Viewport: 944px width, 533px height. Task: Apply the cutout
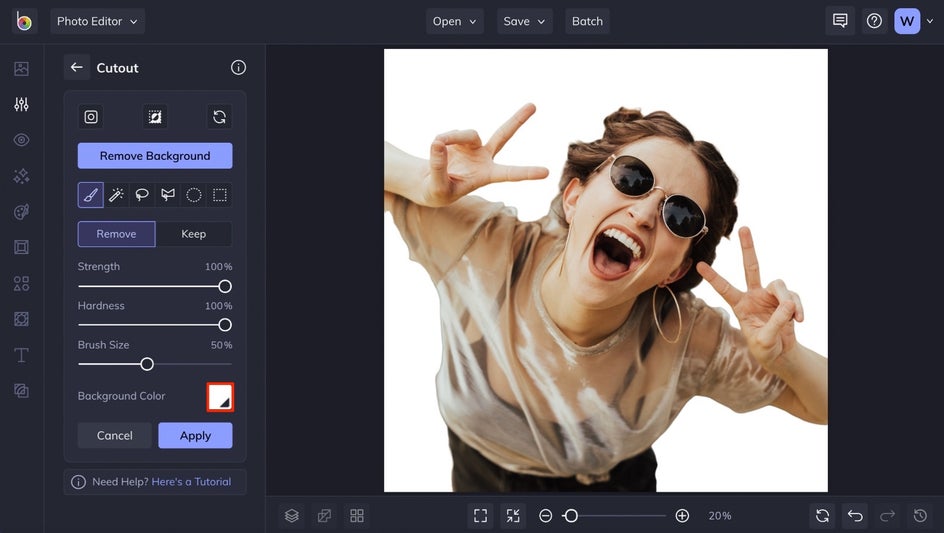(195, 435)
